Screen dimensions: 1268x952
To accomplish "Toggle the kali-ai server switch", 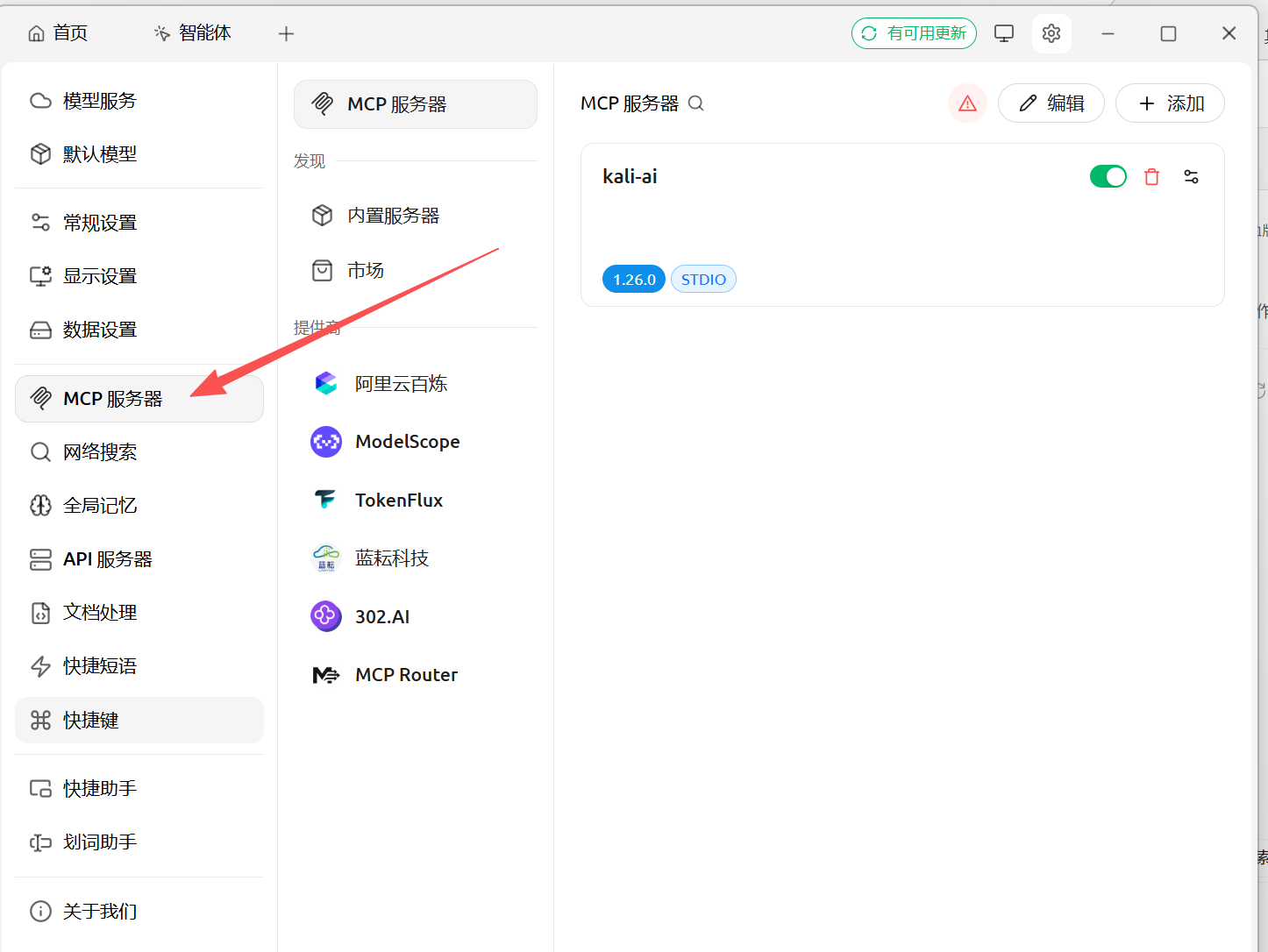I will point(1108,177).
